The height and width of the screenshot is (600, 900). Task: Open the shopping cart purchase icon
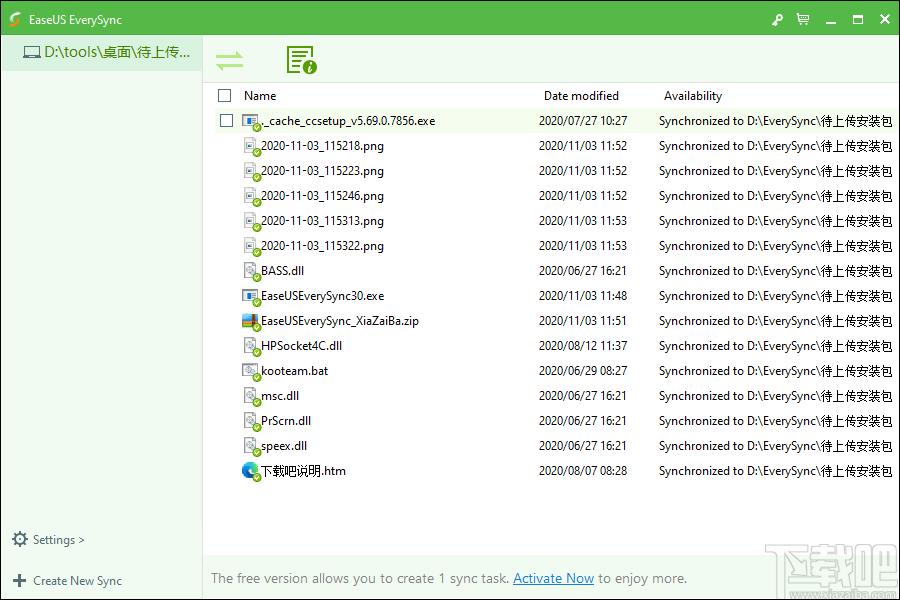tap(803, 20)
